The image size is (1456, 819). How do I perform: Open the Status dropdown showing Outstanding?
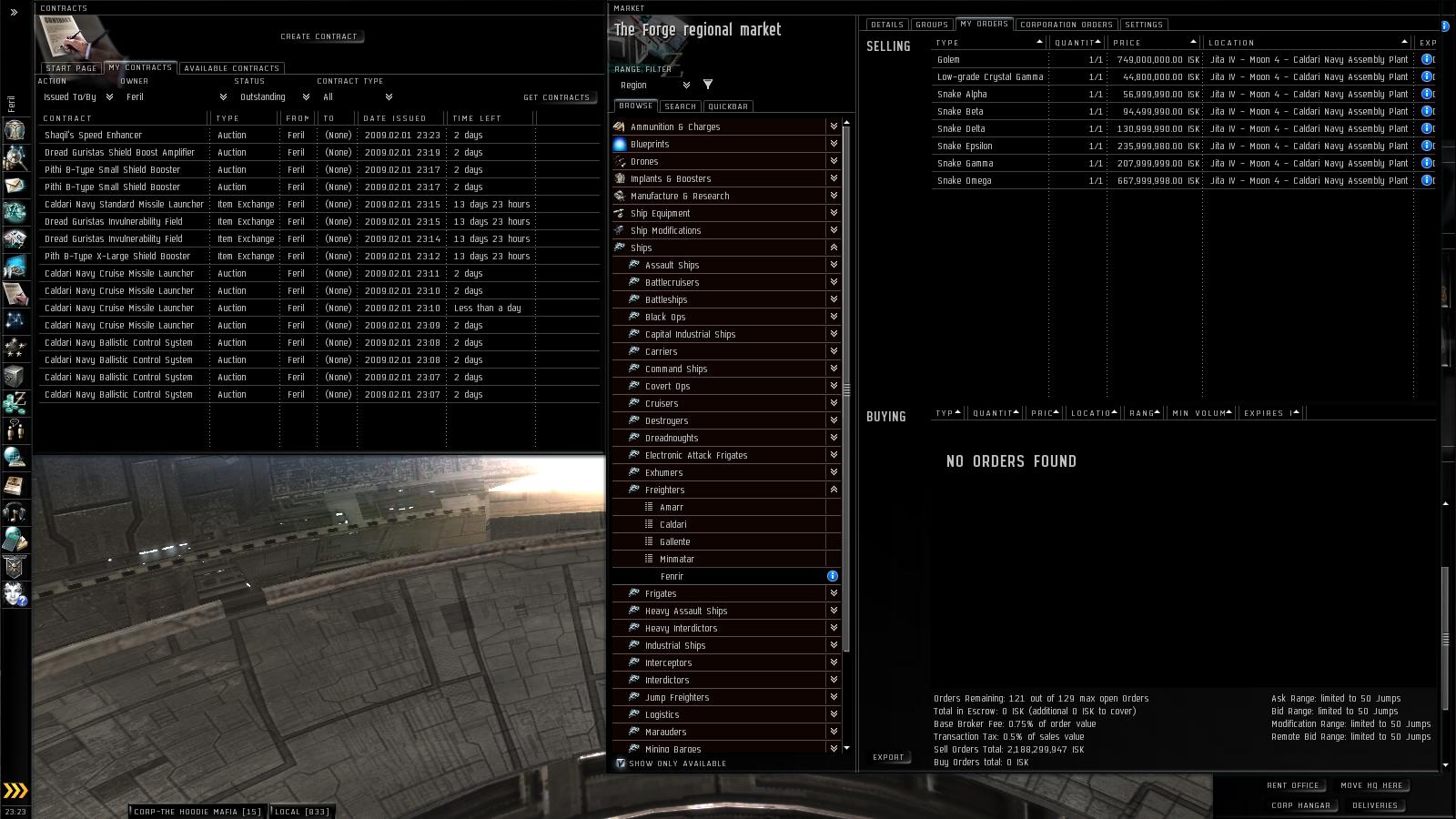pos(274,96)
